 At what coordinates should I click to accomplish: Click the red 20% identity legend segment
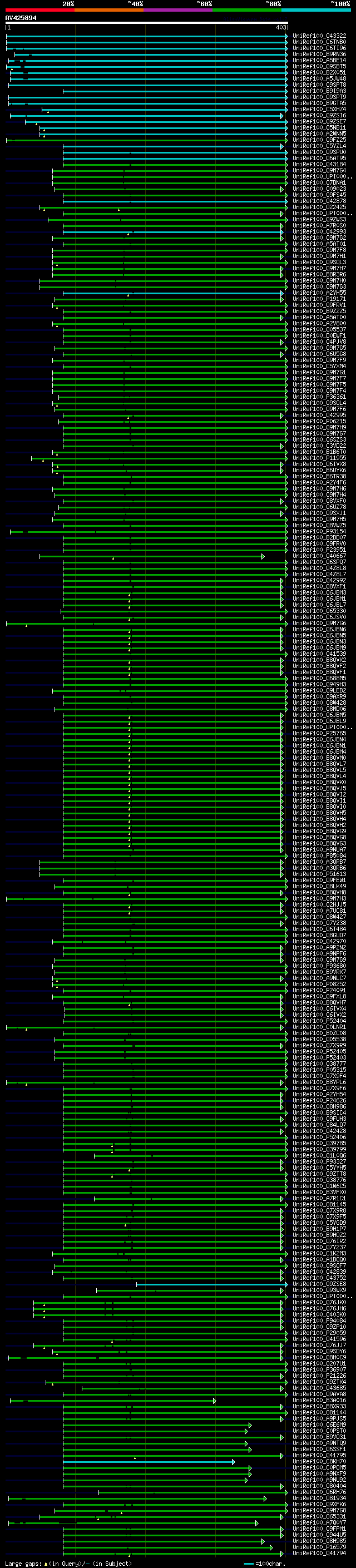pyautogui.click(x=40, y=10)
